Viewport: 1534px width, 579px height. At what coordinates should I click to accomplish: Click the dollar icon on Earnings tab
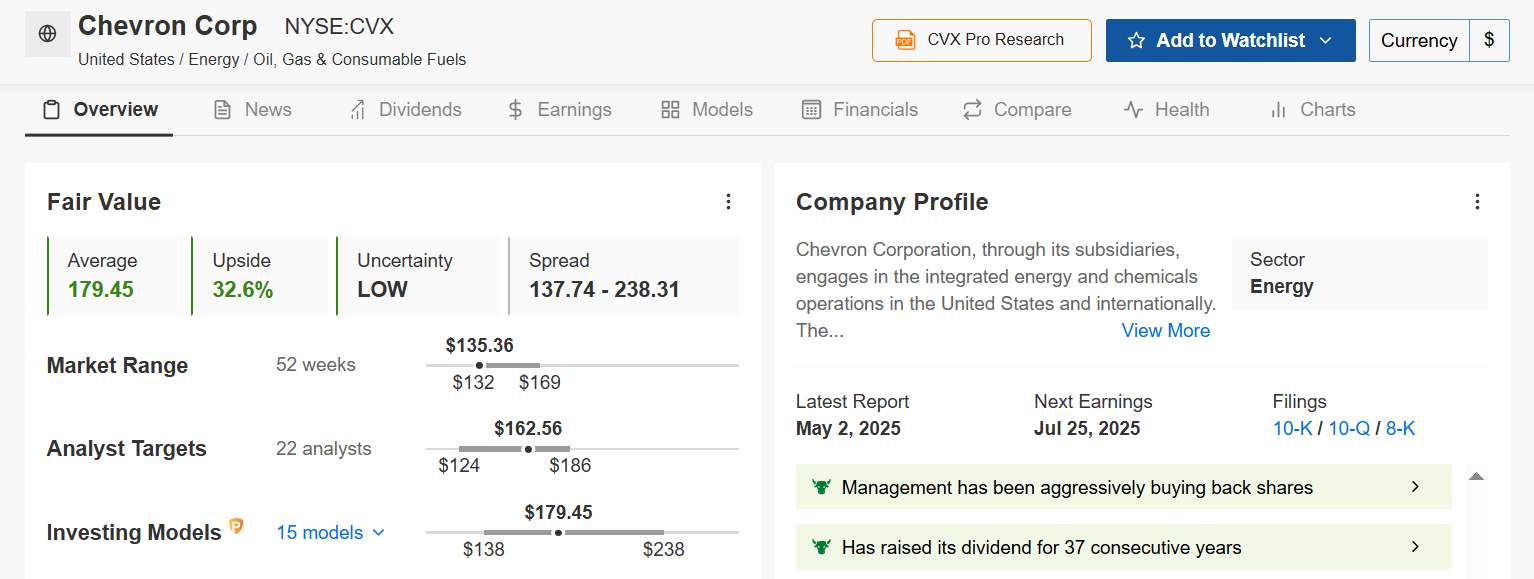(515, 110)
